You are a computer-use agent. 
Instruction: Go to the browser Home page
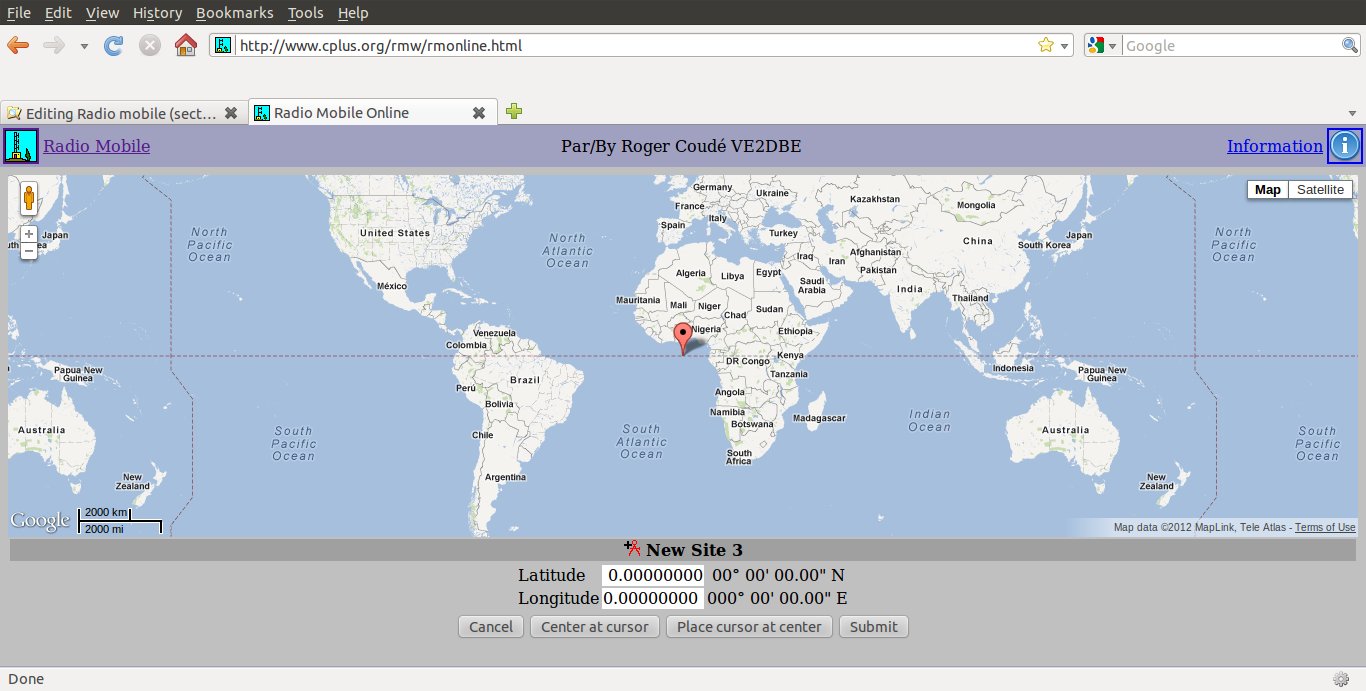pos(185,45)
